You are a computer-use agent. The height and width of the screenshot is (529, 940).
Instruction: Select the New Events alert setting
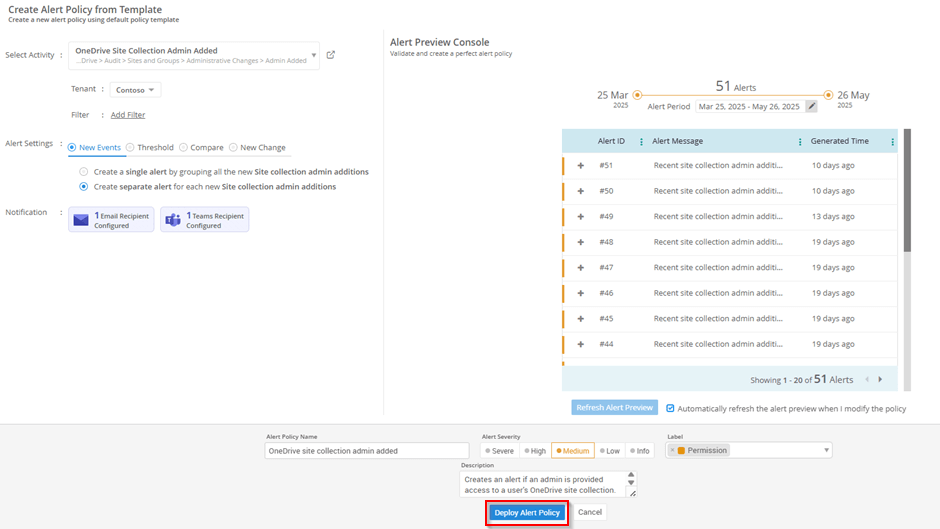click(94, 148)
